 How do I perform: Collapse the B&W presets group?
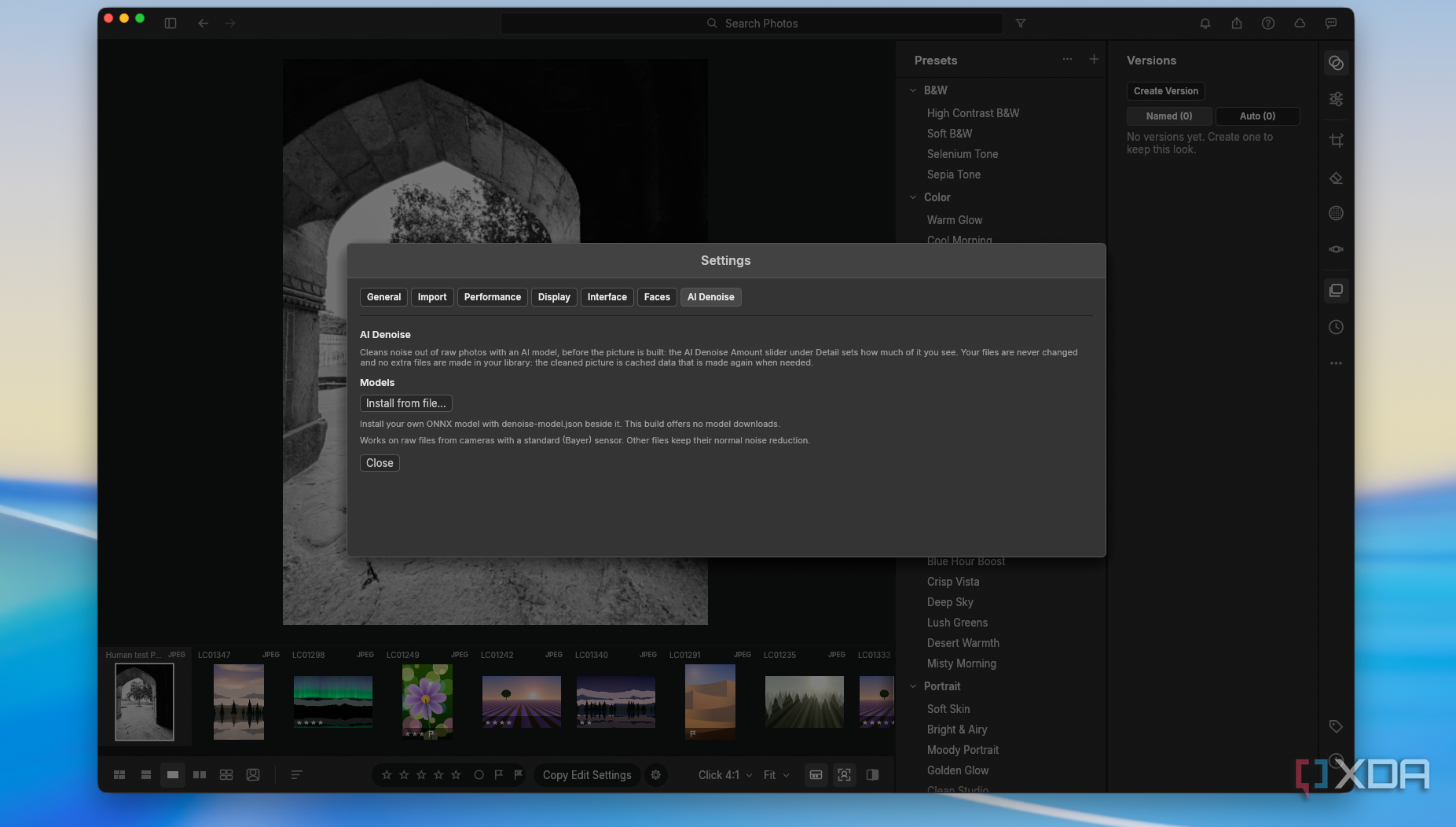pyautogui.click(x=913, y=90)
